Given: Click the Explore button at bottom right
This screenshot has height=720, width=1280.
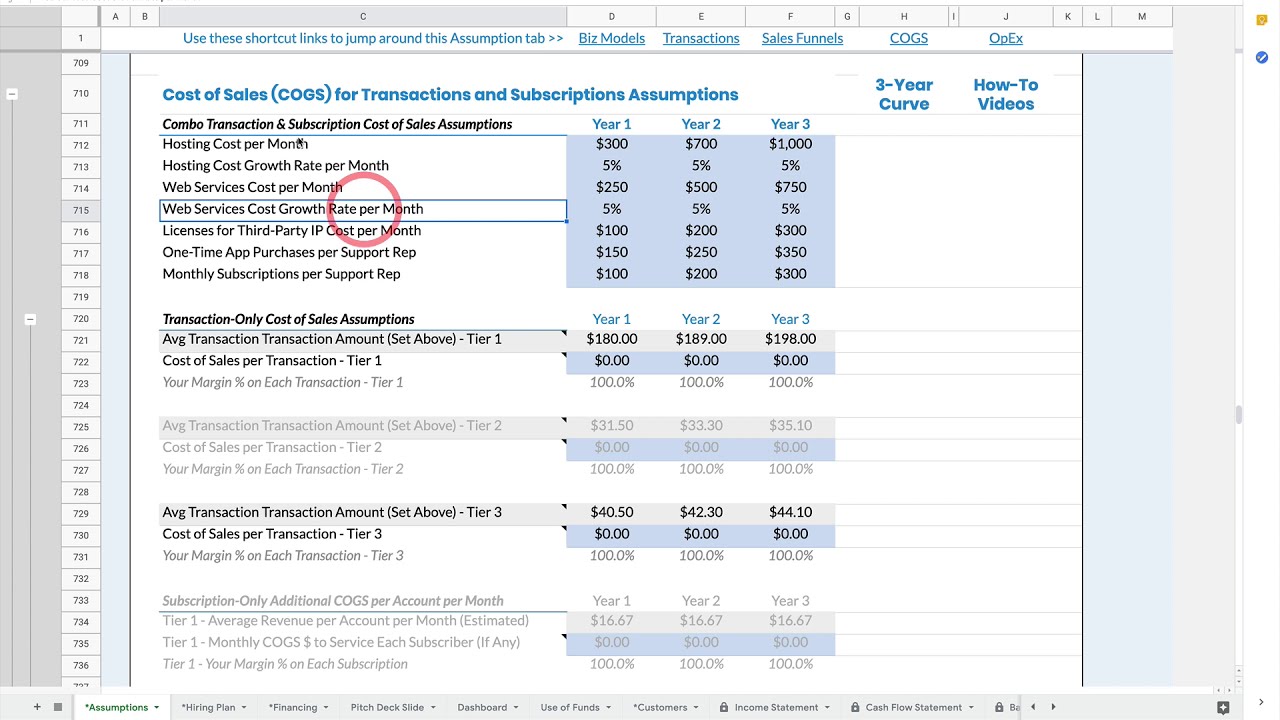Looking at the screenshot, I should [x=1223, y=707].
